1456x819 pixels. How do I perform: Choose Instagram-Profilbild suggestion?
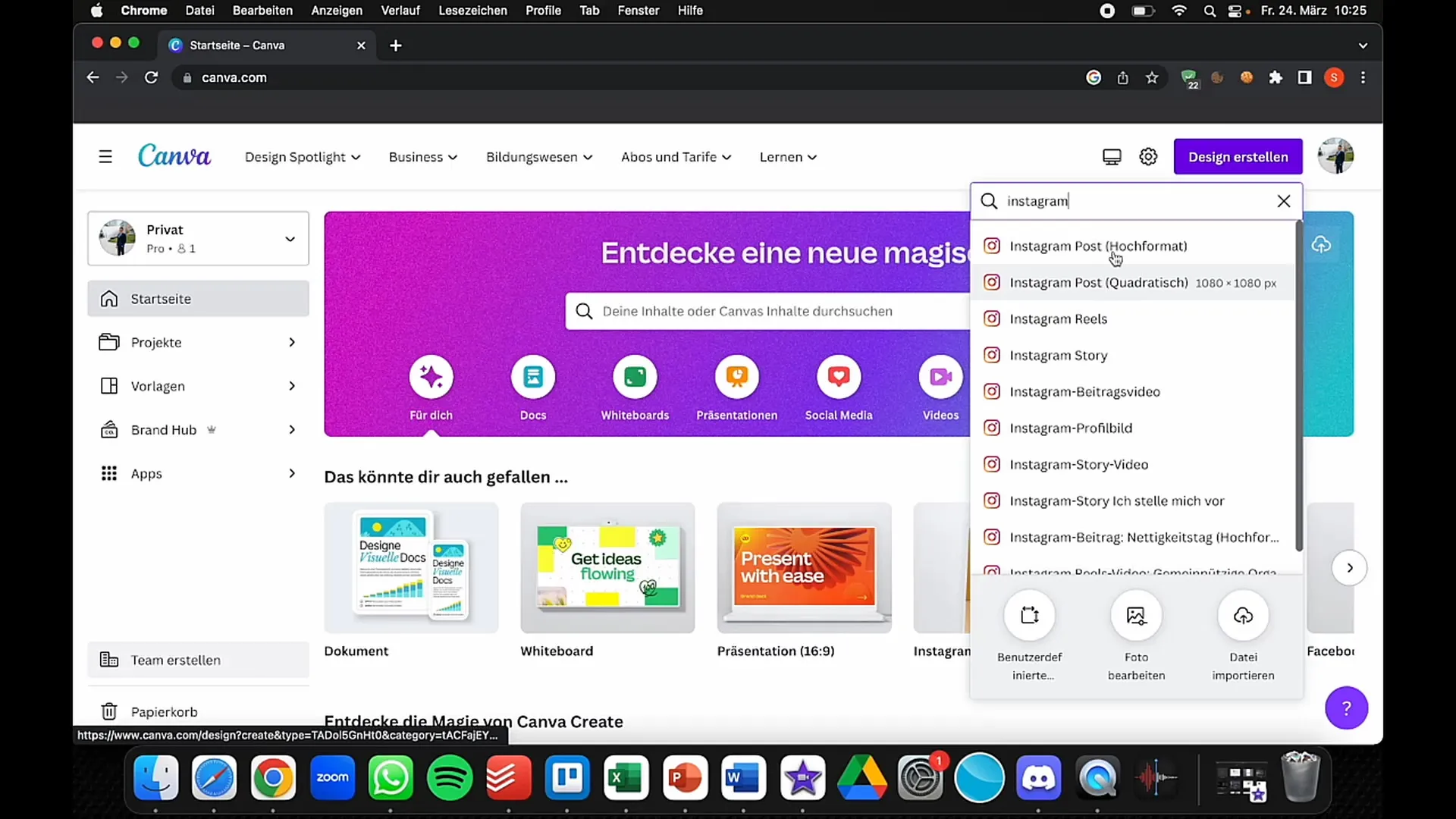tap(1132, 428)
